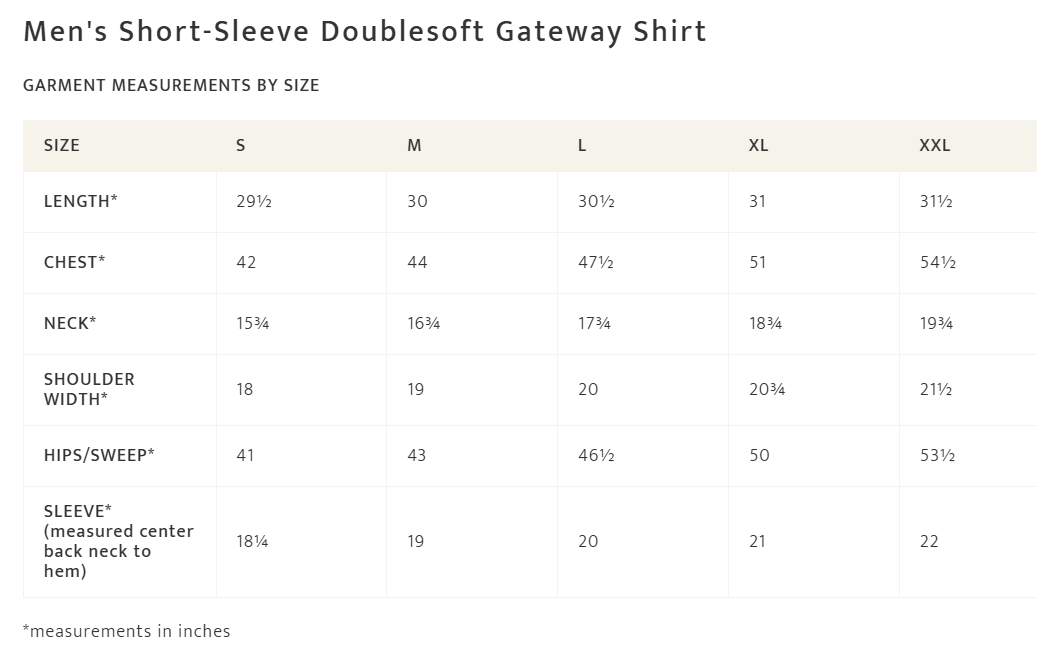Viewport: 1037px width, 670px height.
Task: Click the S size column header
Action: (241, 146)
